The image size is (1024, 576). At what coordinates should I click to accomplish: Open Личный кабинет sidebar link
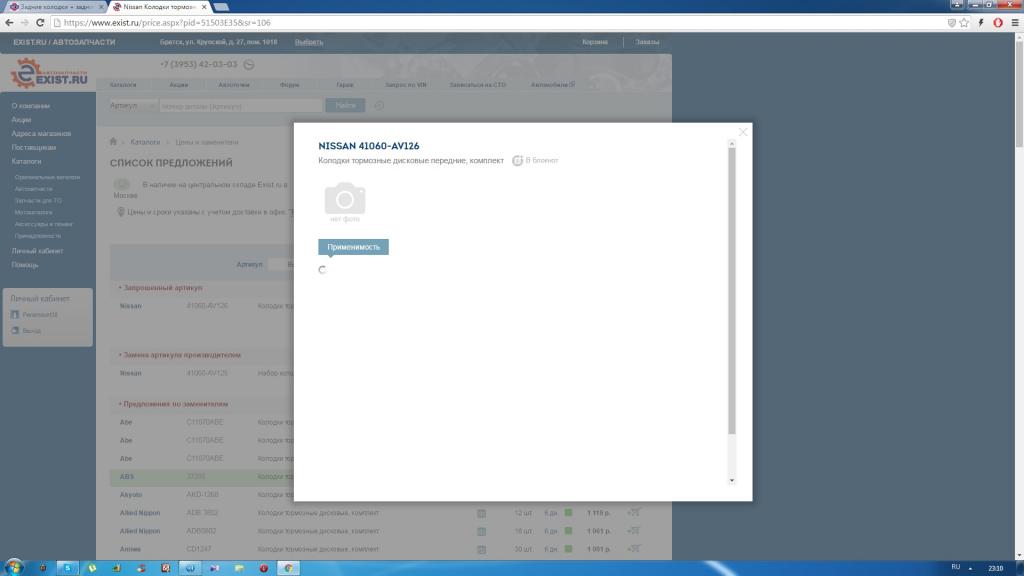point(37,251)
